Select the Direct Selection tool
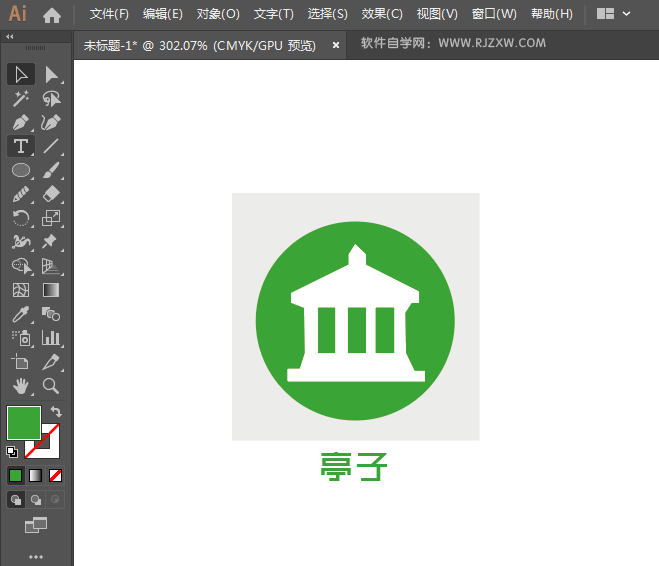Image resolution: width=659 pixels, height=566 pixels. [x=51, y=74]
